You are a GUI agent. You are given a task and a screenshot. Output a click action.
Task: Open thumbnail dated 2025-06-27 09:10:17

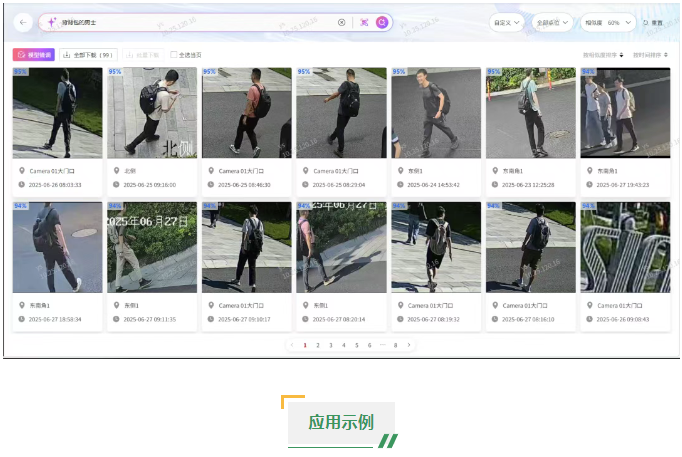point(247,247)
